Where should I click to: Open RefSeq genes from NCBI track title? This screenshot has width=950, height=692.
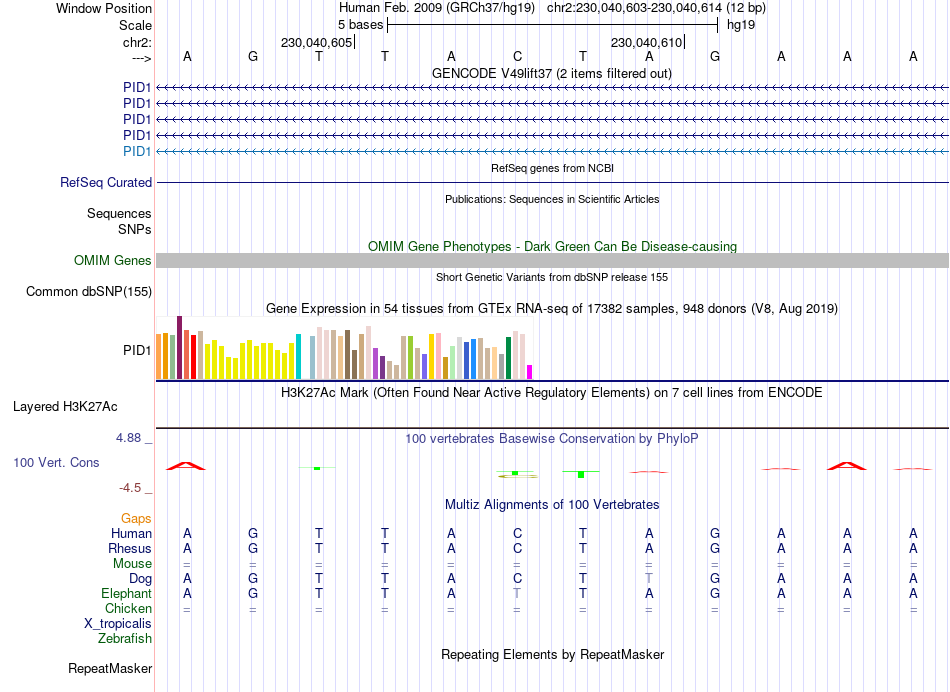[x=552, y=168]
